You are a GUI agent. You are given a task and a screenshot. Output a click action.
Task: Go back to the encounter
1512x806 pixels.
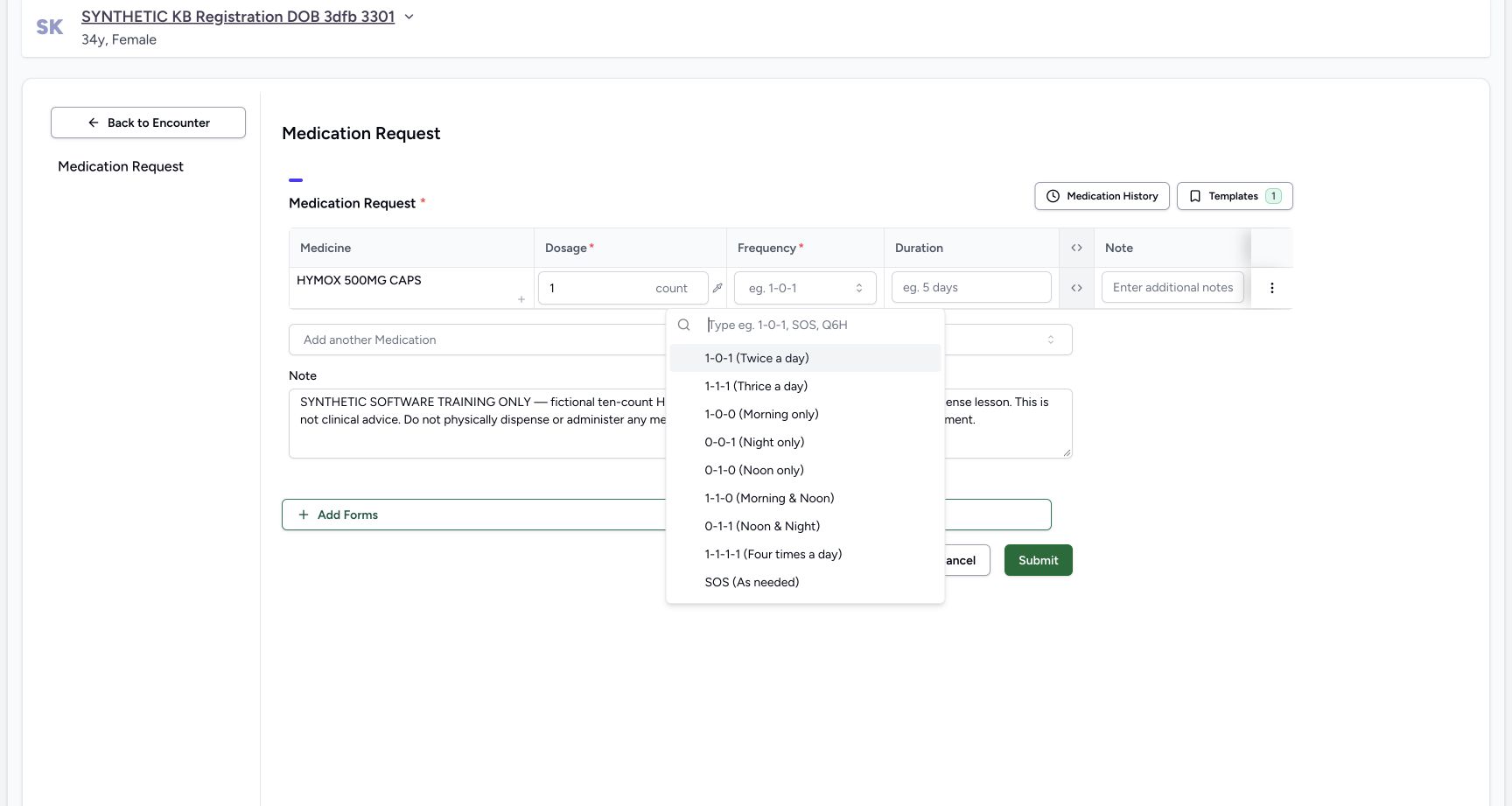pyautogui.click(x=148, y=123)
